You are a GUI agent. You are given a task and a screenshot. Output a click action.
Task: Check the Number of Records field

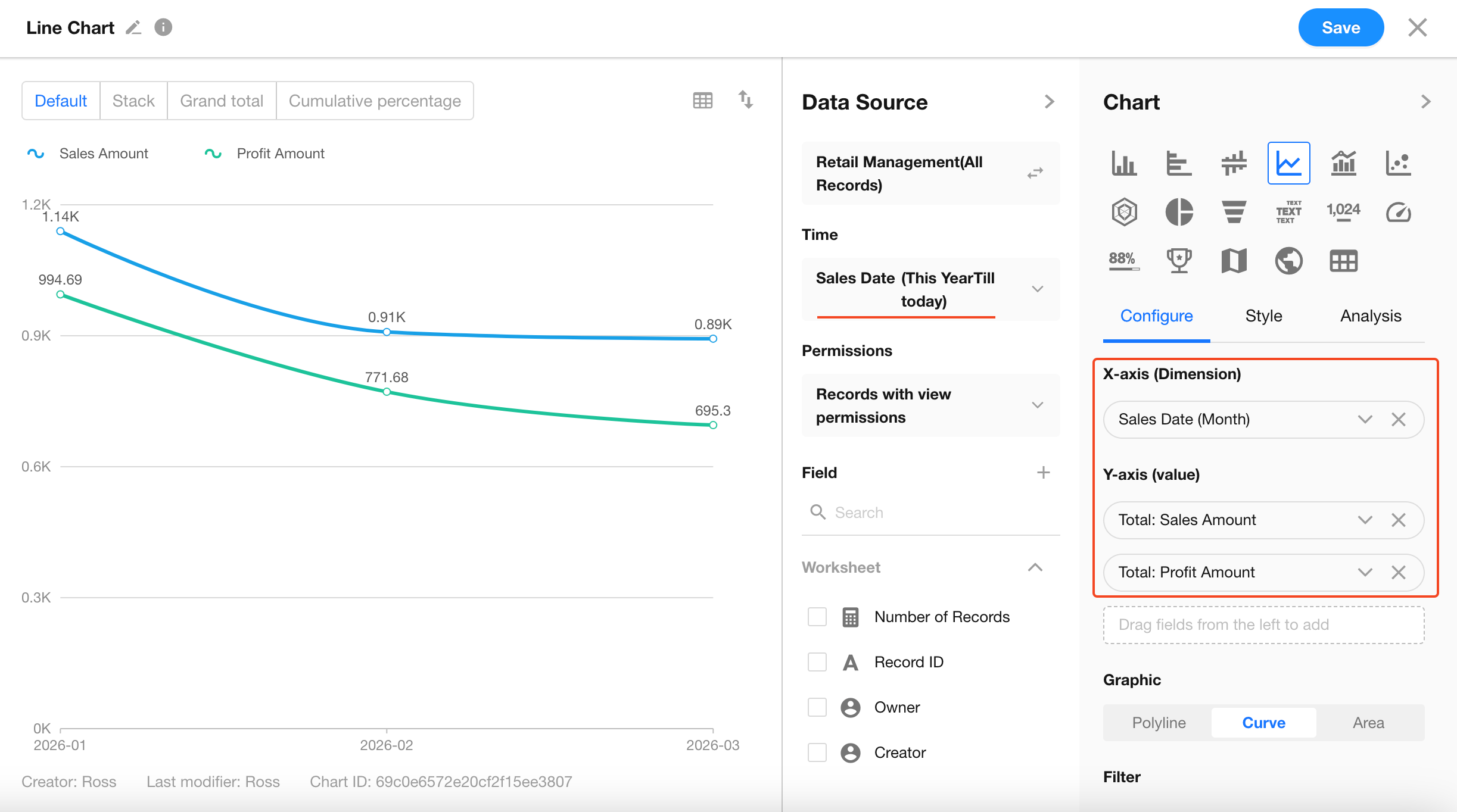(817, 617)
